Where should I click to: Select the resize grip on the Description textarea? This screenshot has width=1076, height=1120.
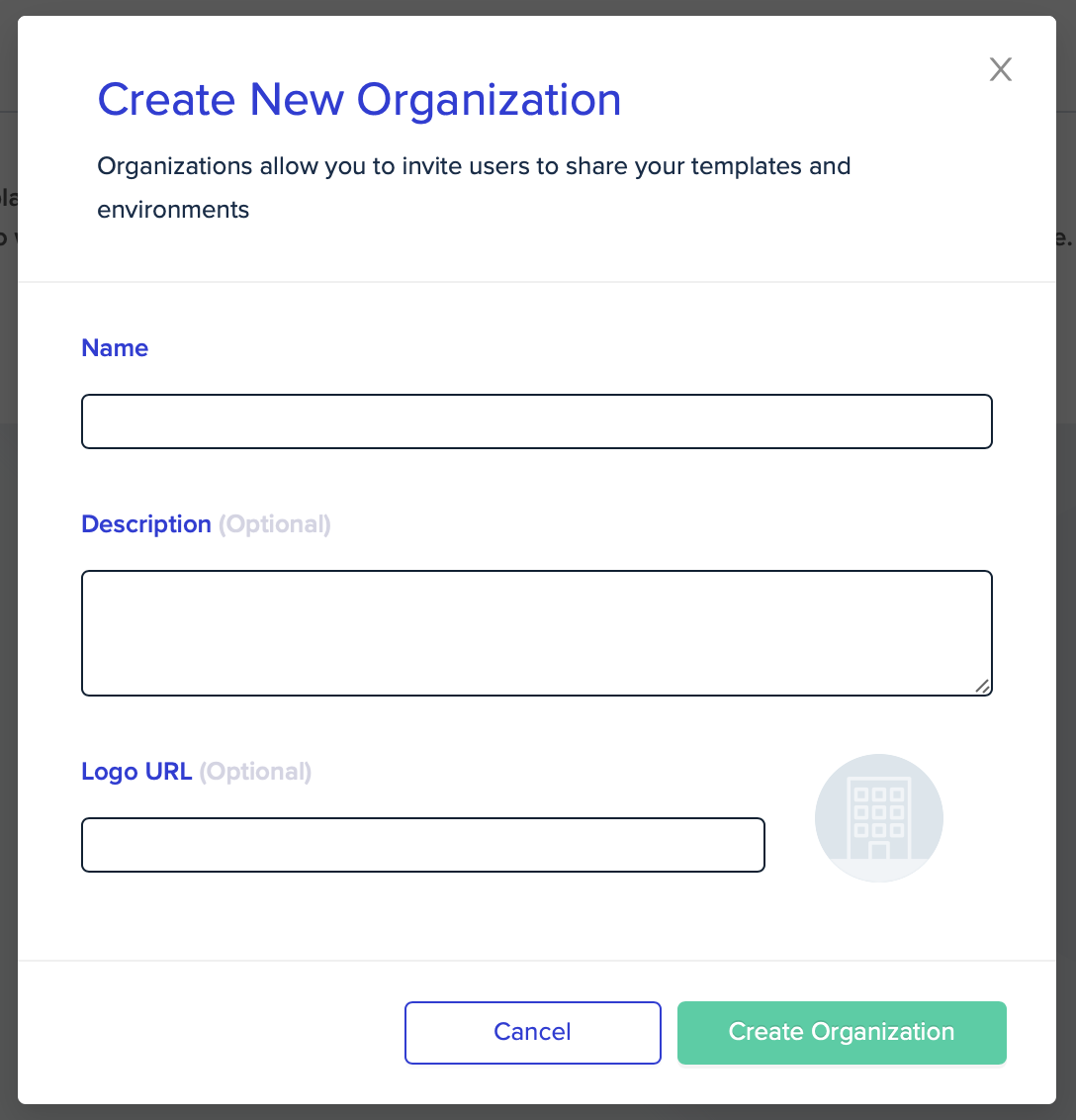coord(982,687)
